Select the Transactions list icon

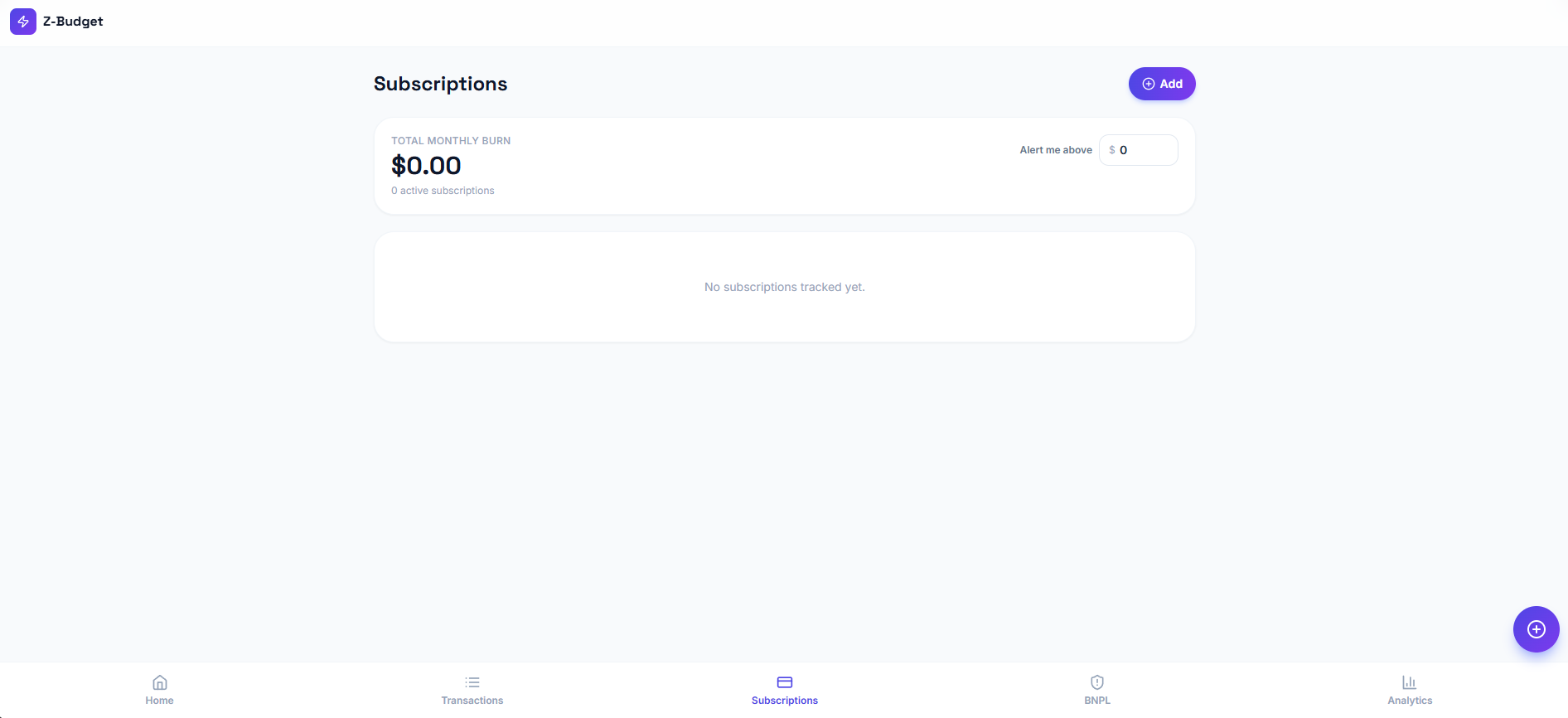click(x=472, y=682)
